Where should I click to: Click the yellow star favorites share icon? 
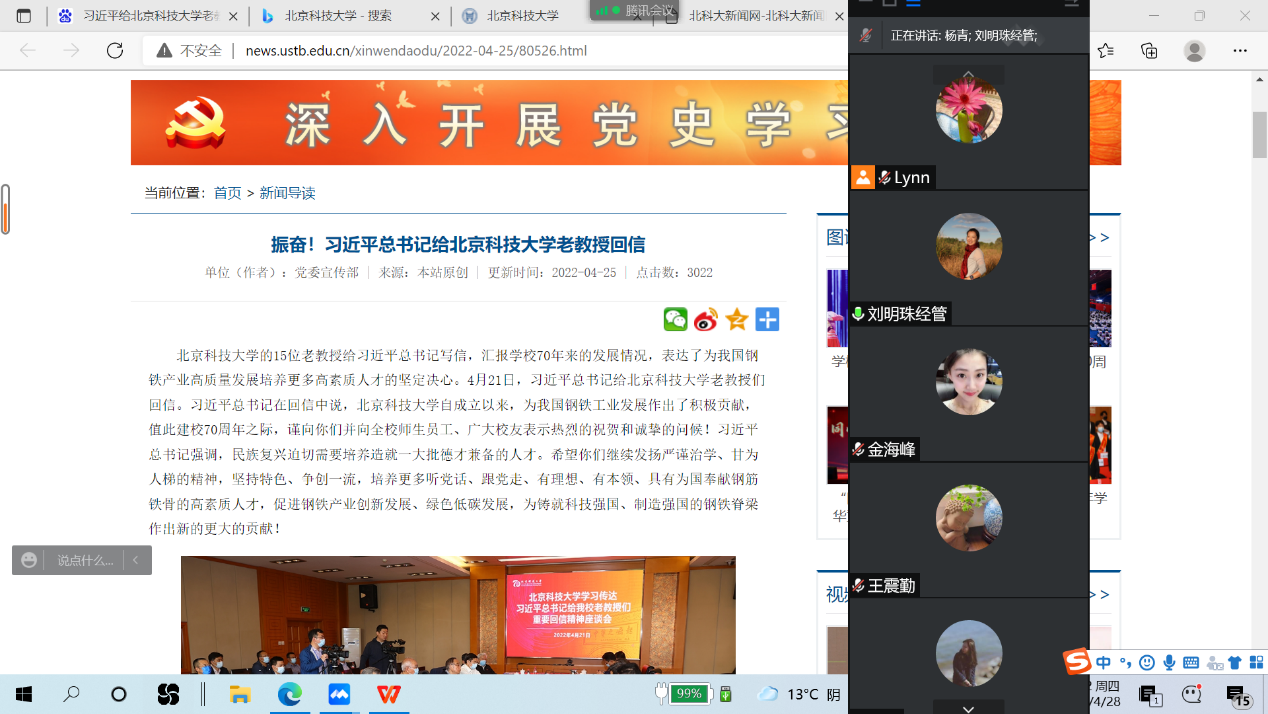tap(737, 319)
